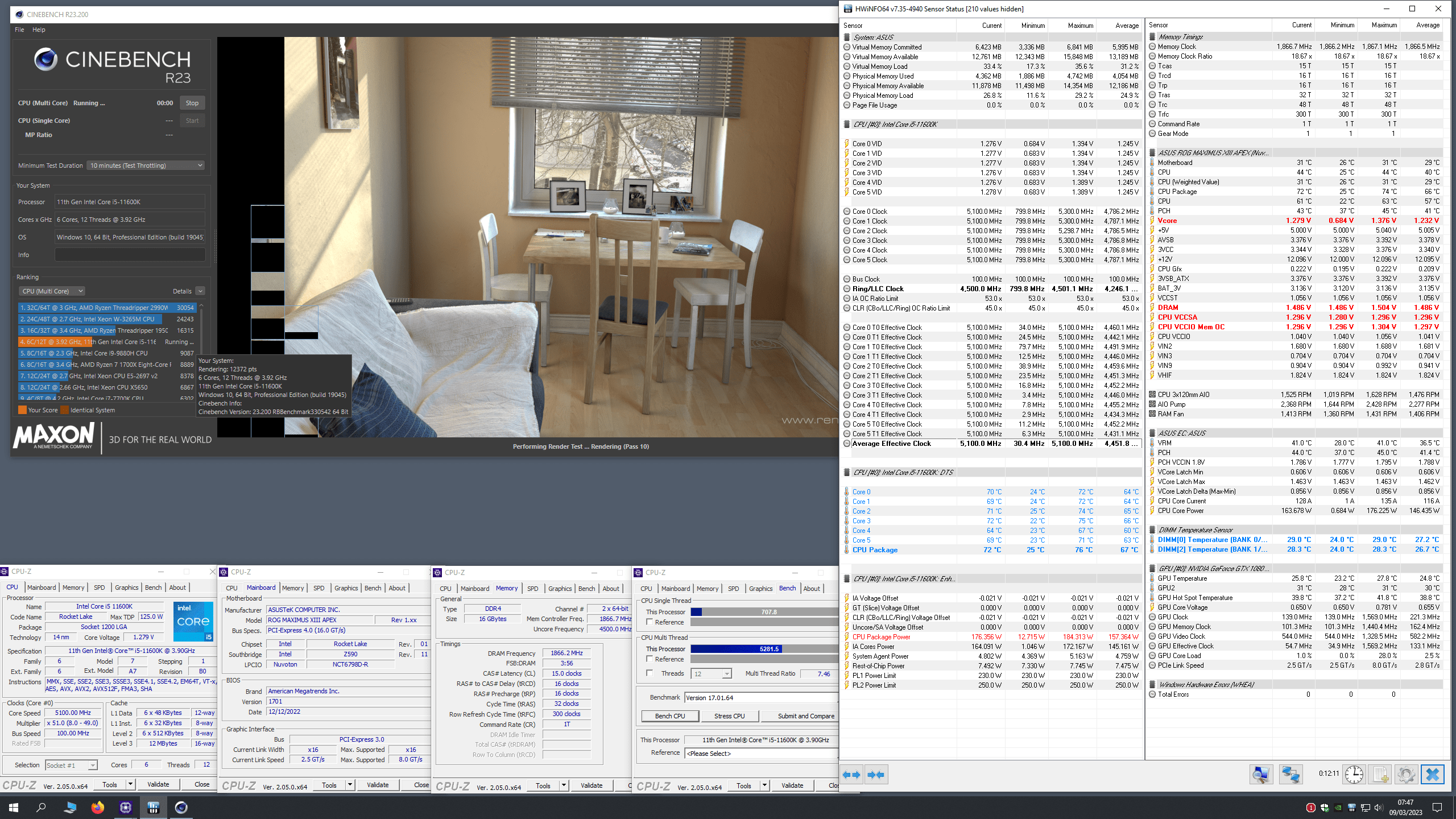This screenshot has width=1456, height=819.
Task: Click blue X close sensors icon
Action: (x=1433, y=774)
